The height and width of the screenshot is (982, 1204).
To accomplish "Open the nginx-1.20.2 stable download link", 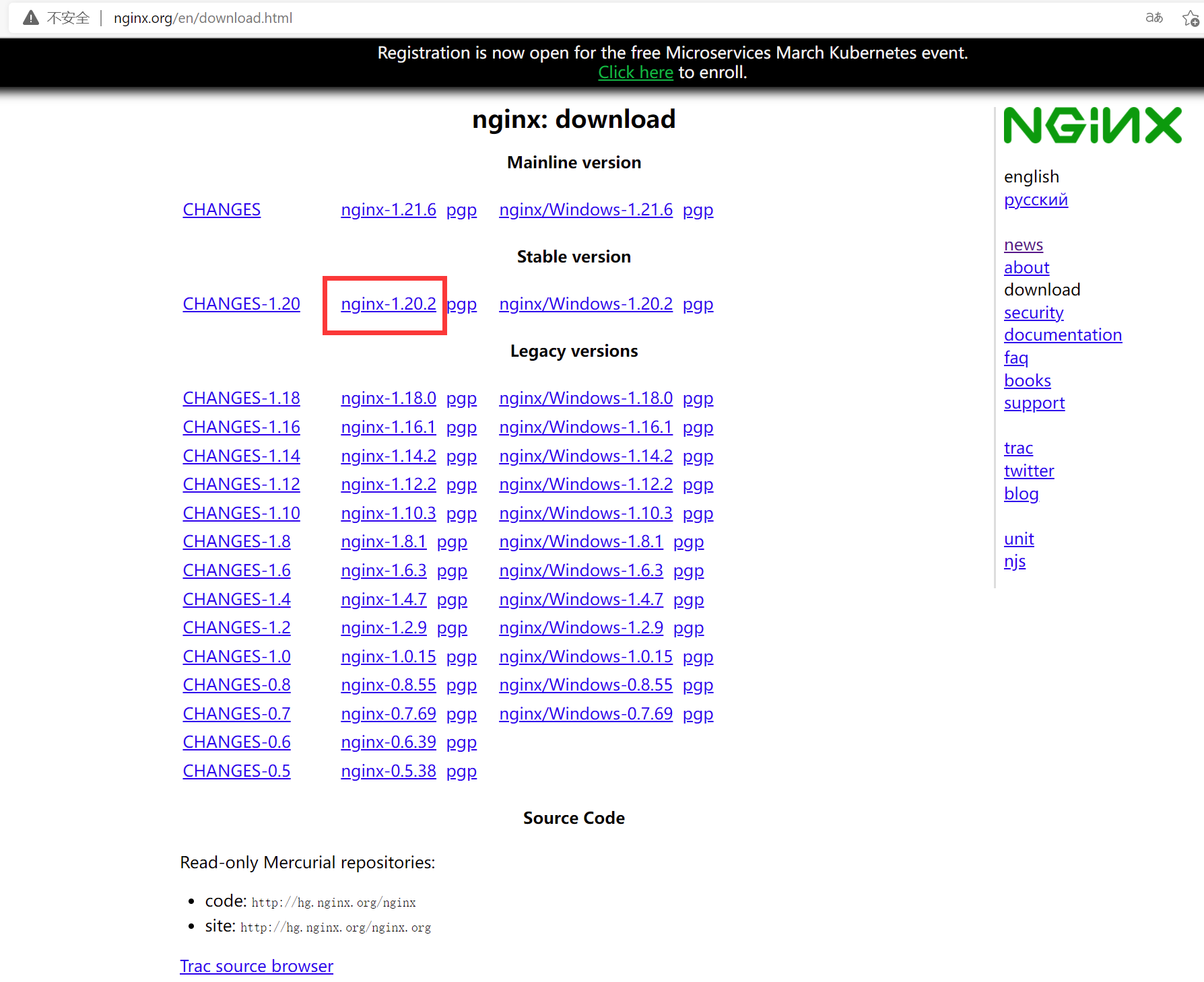I will 388,304.
